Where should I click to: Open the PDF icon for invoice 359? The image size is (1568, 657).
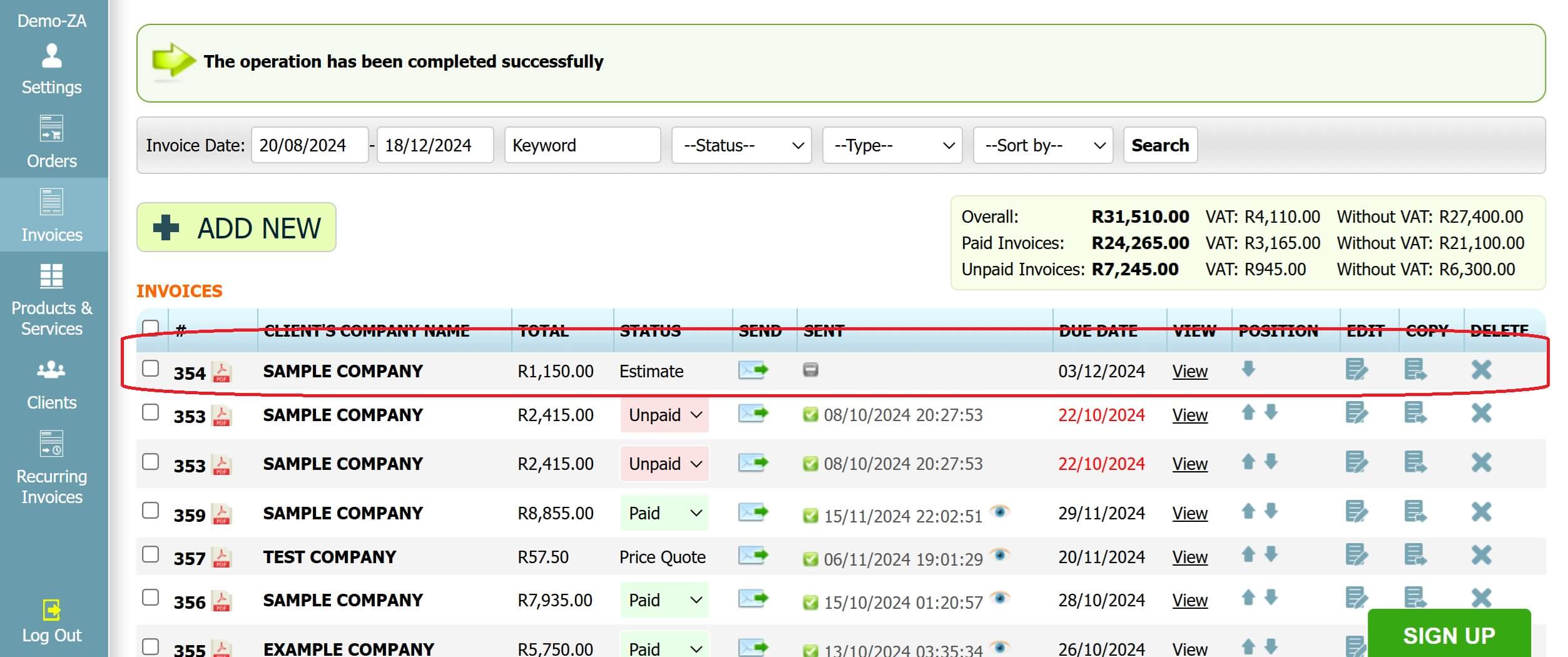point(221,514)
